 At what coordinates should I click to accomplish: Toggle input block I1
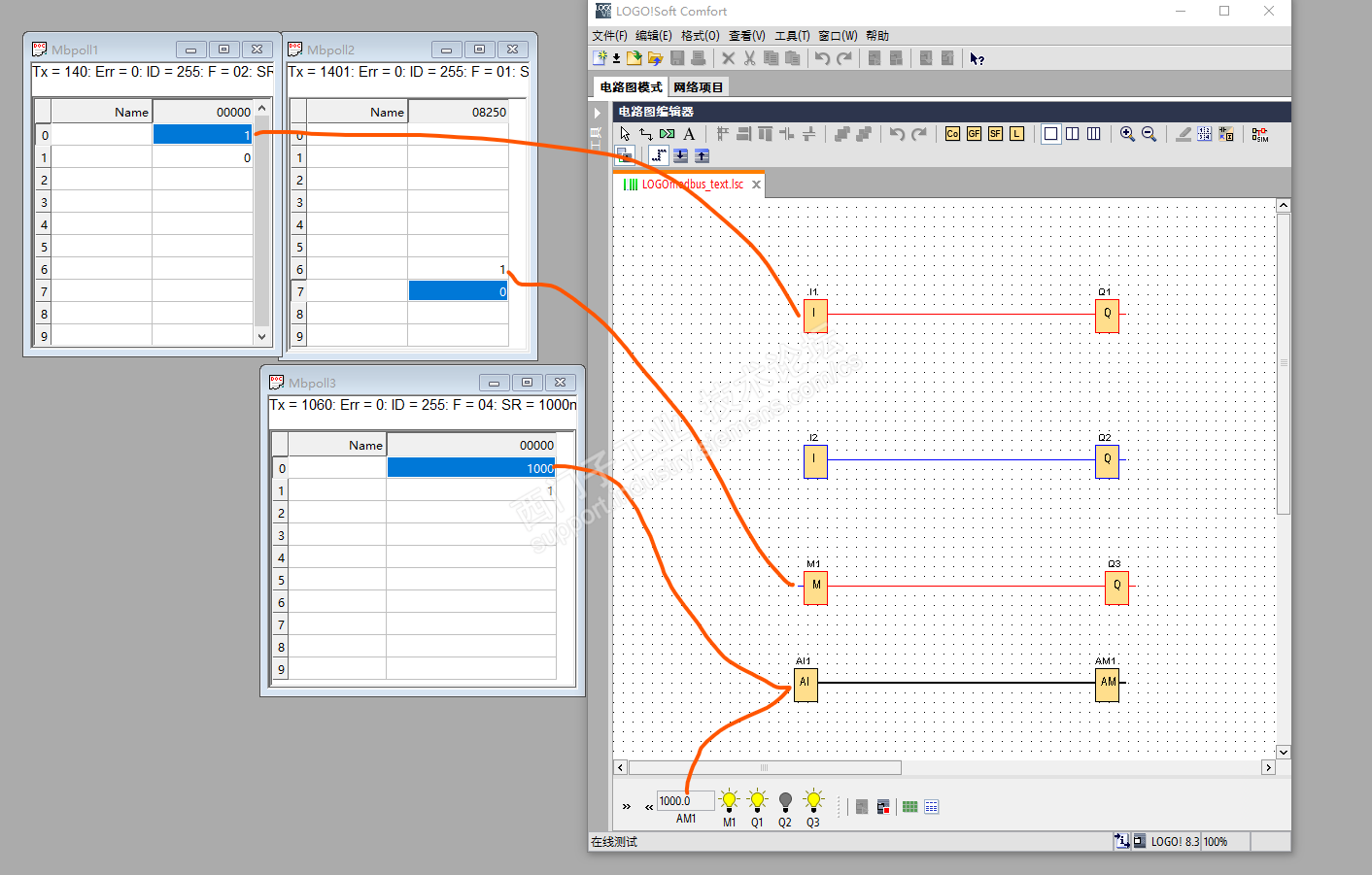(x=815, y=315)
